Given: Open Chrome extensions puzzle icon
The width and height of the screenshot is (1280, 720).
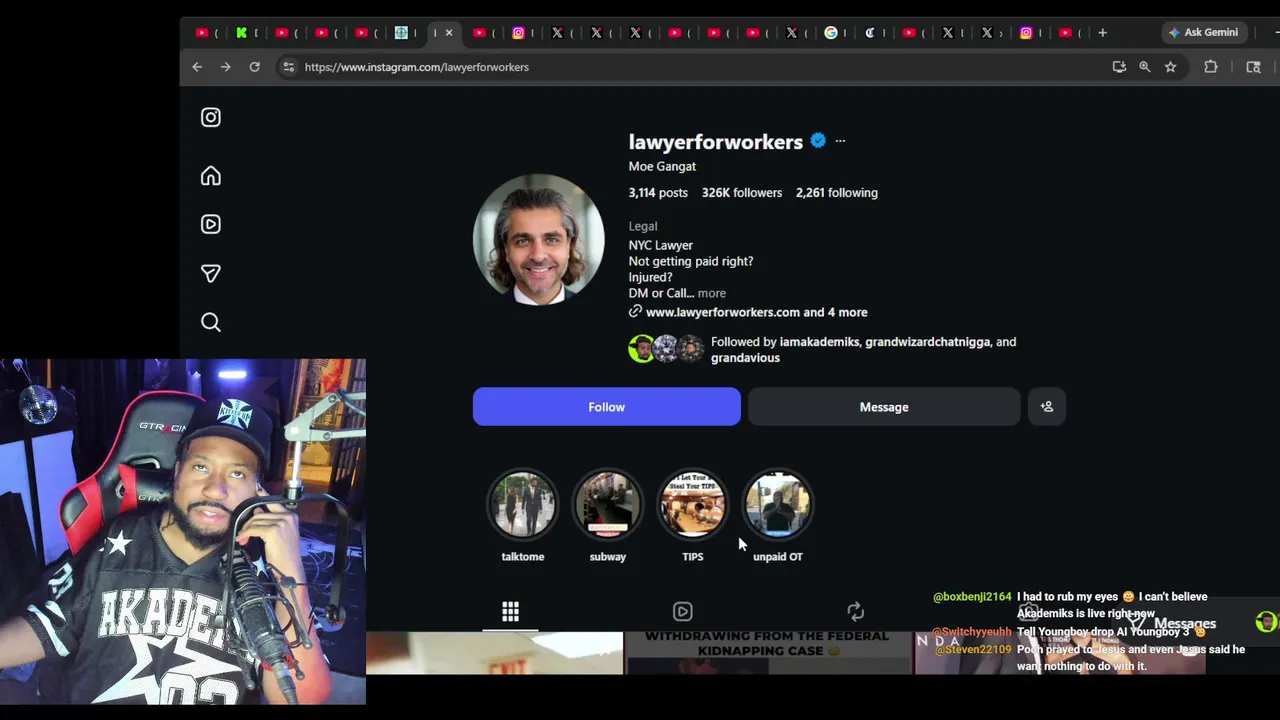Looking at the screenshot, I should (x=1211, y=67).
